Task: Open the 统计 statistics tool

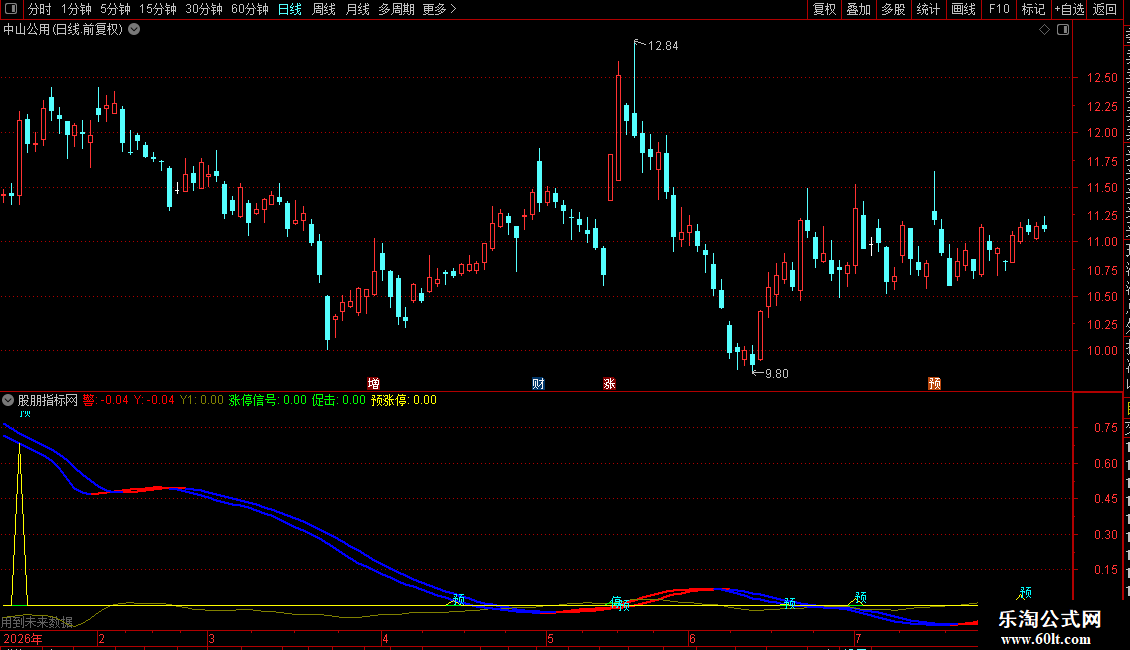Action: (x=928, y=9)
